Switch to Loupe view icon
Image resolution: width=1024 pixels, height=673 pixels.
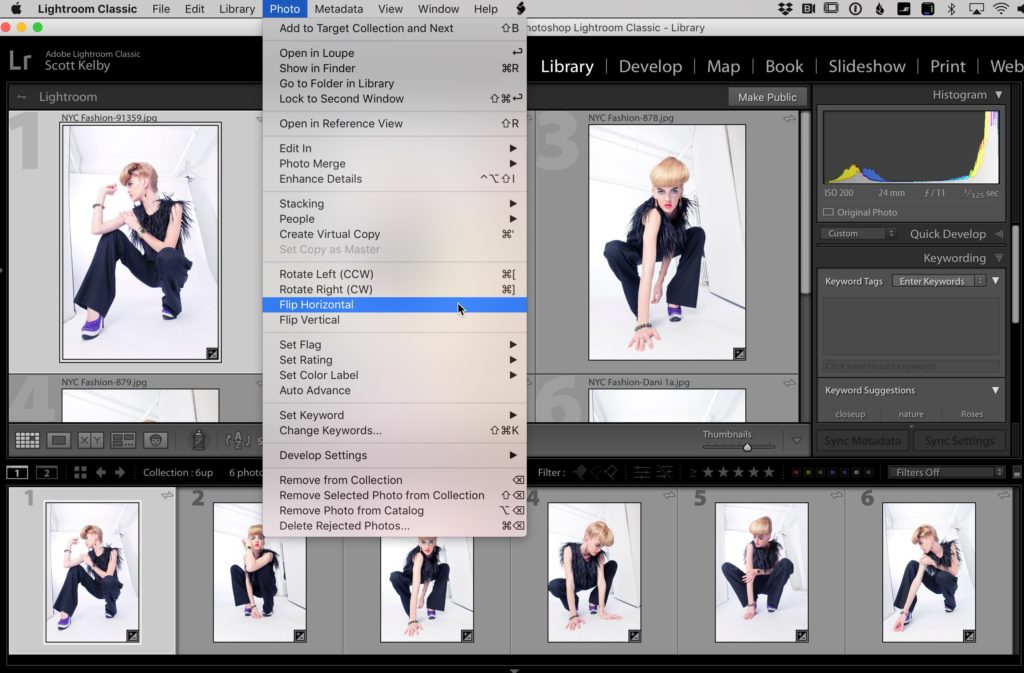click(58, 441)
